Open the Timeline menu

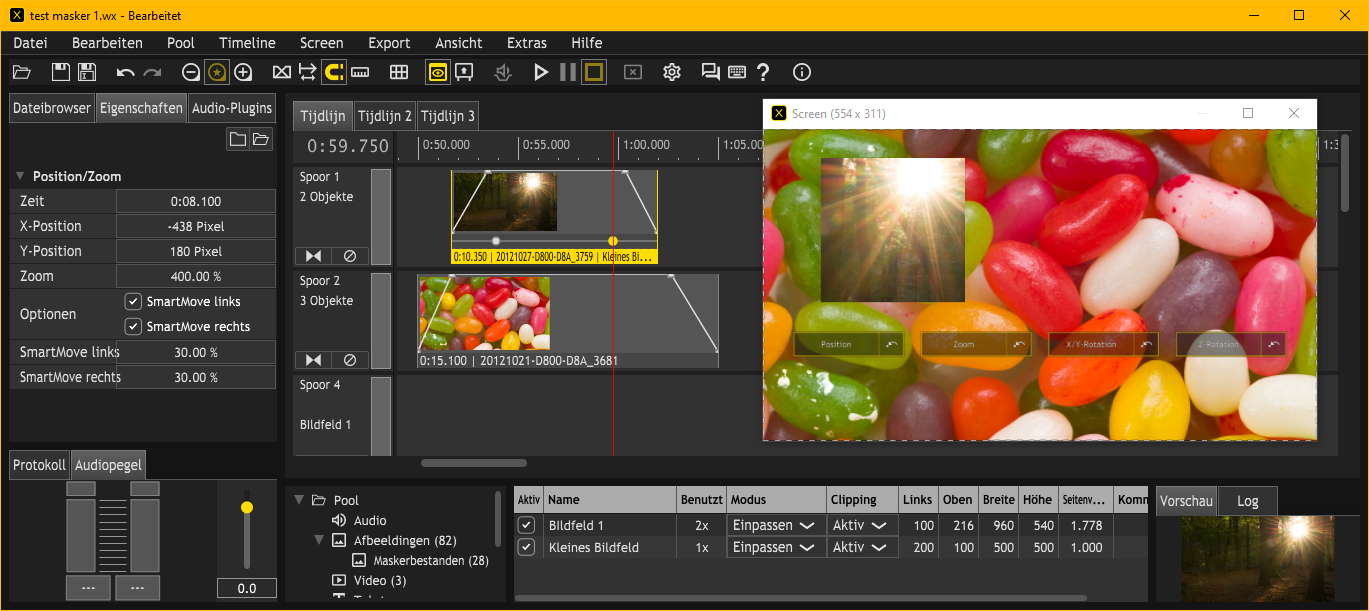coord(247,43)
